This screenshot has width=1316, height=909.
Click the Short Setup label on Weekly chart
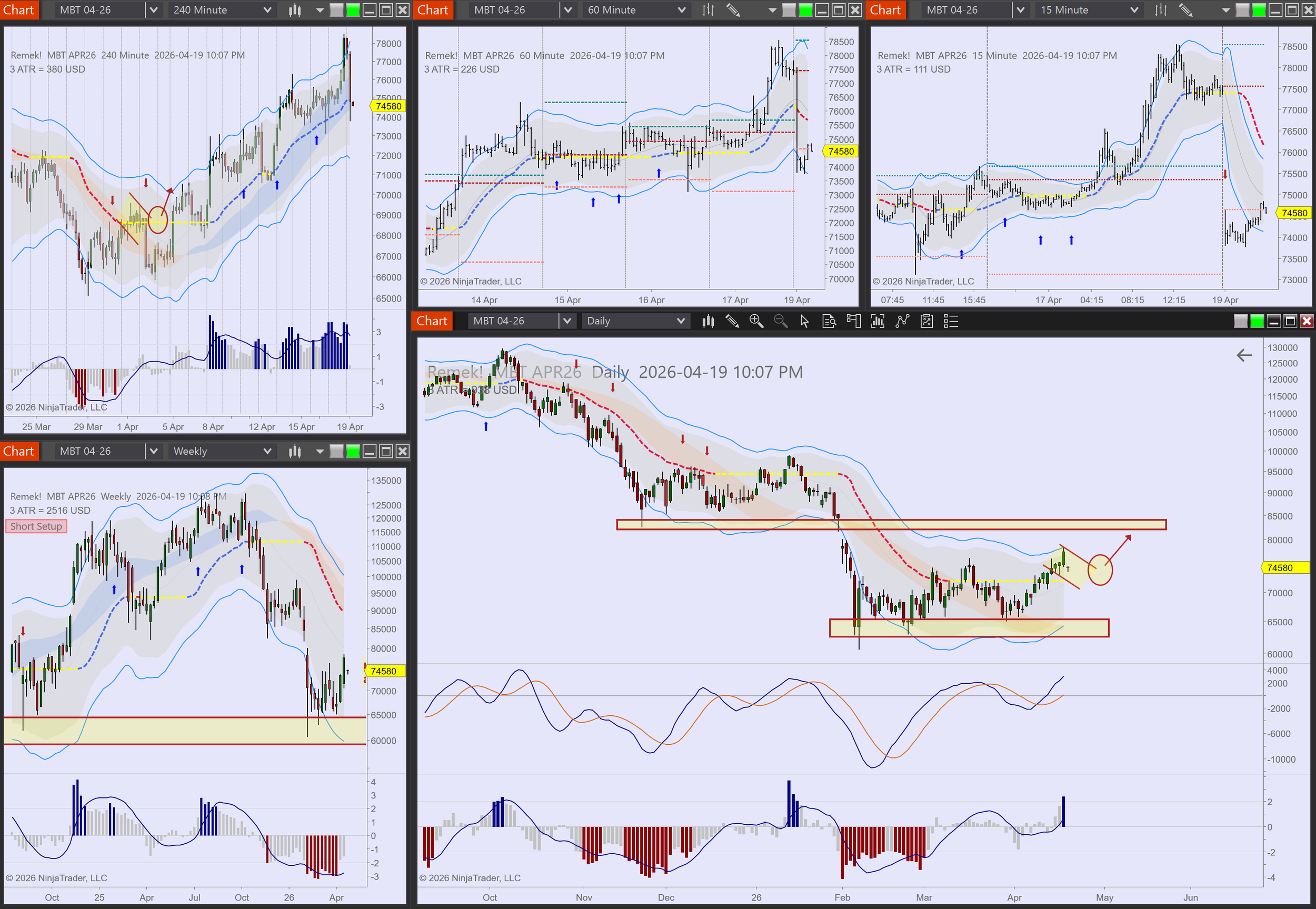tap(36, 526)
